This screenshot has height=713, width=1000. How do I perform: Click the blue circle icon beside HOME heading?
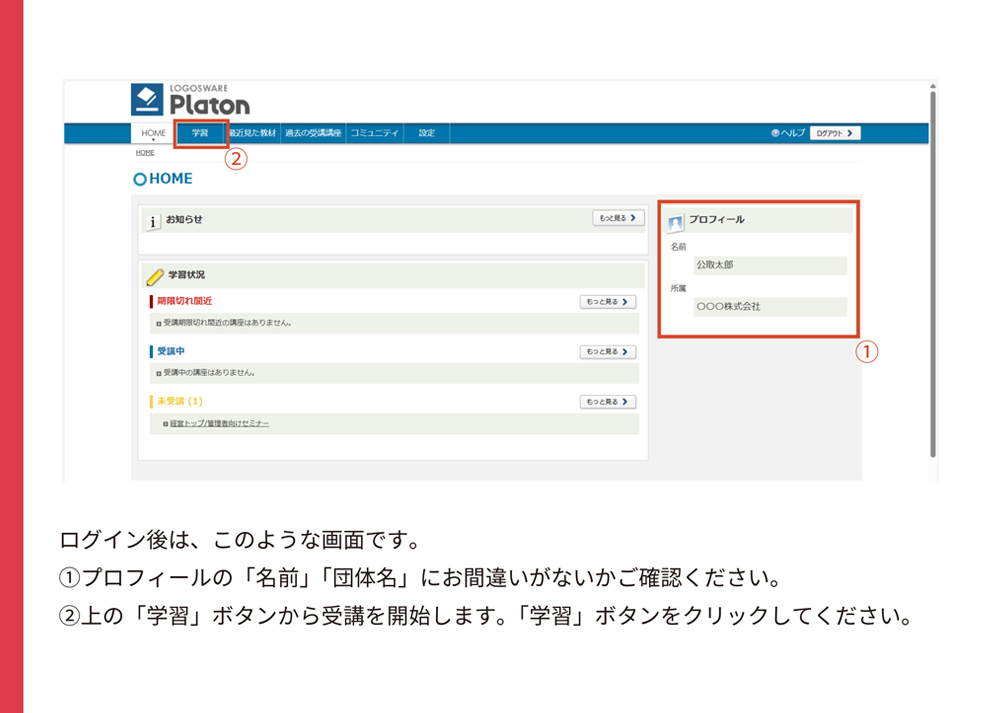pyautogui.click(x=140, y=180)
